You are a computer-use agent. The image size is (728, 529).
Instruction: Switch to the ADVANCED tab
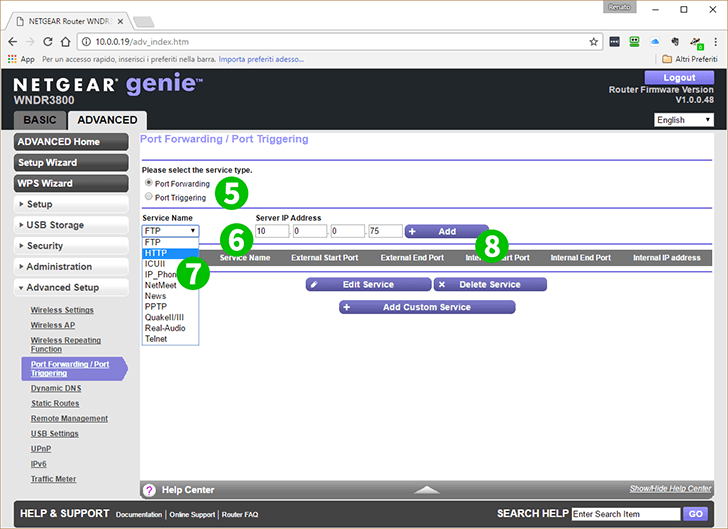tap(107, 120)
